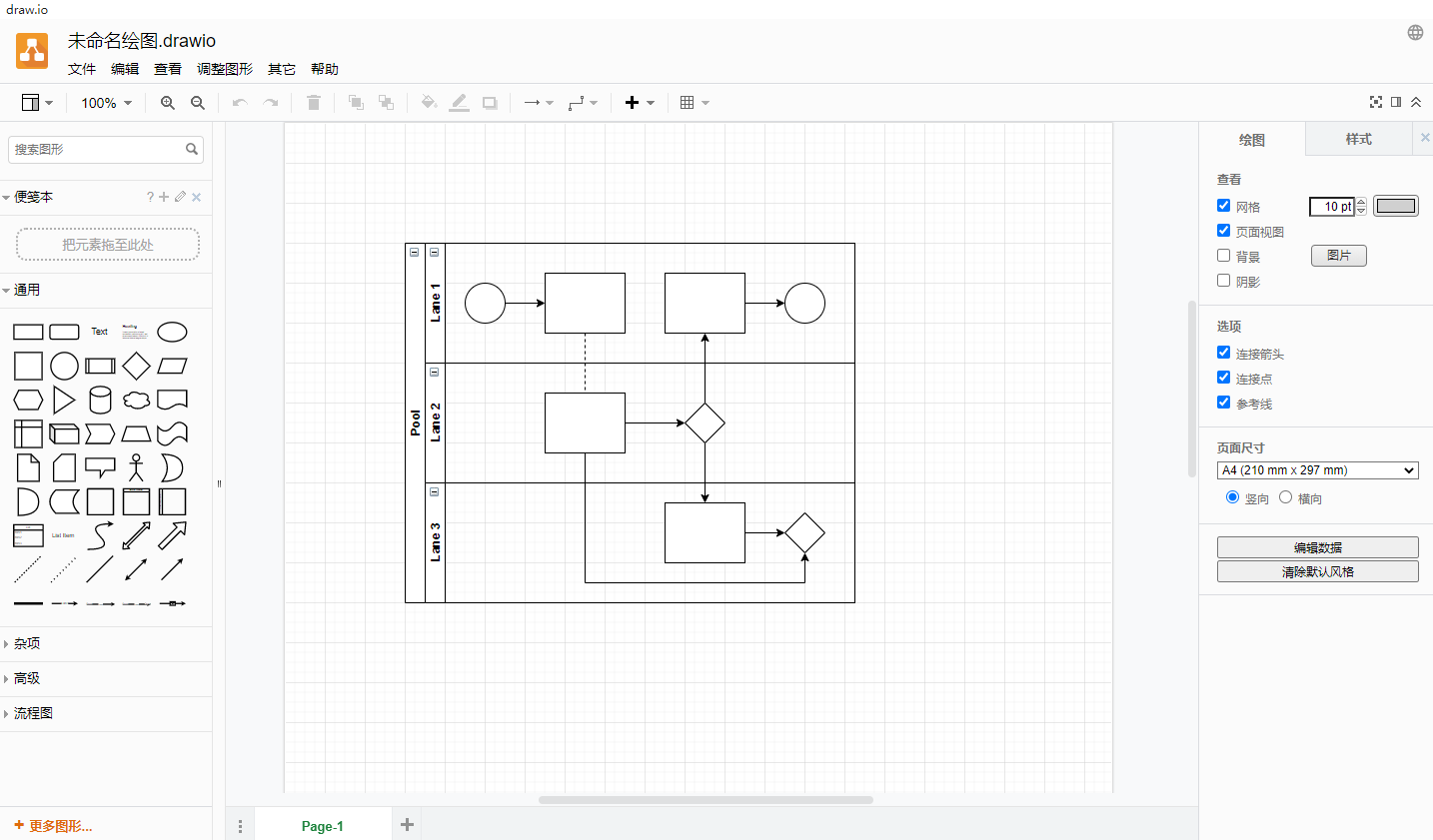The image size is (1433, 840).
Task: Enable the 阴影 checkbox
Action: (x=1223, y=281)
